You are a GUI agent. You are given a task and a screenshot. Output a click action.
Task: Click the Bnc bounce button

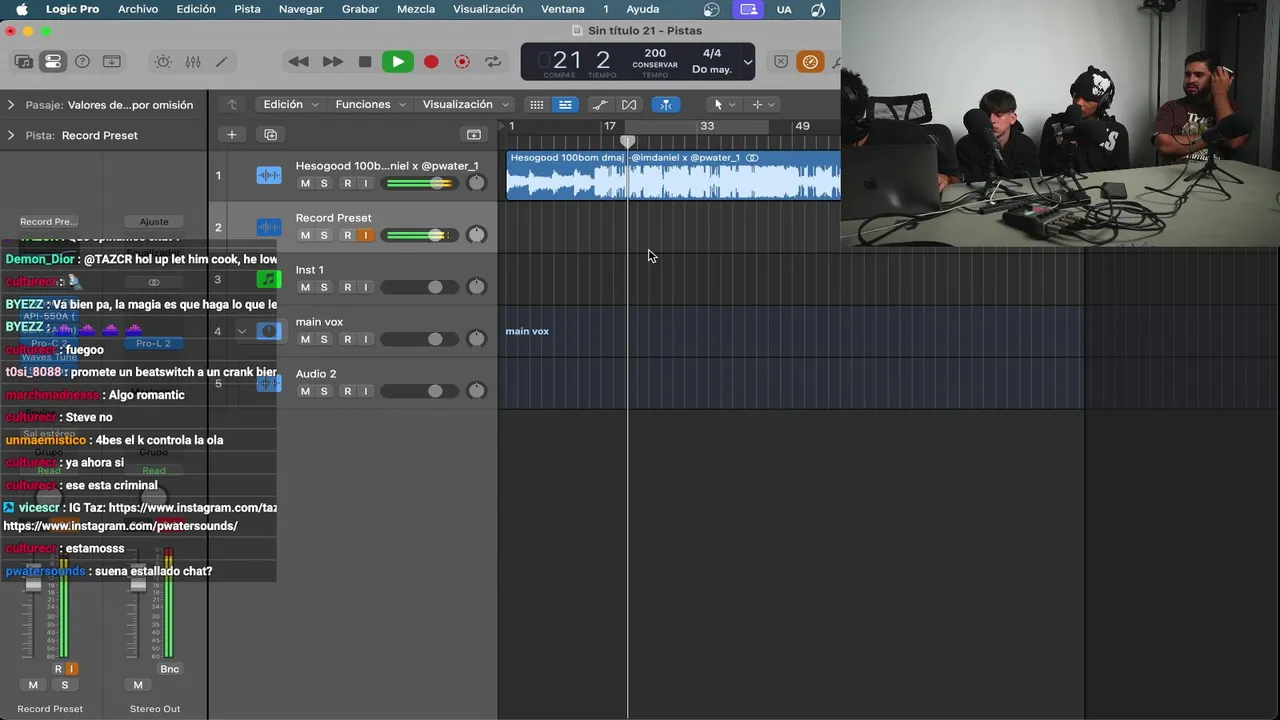tap(169, 669)
